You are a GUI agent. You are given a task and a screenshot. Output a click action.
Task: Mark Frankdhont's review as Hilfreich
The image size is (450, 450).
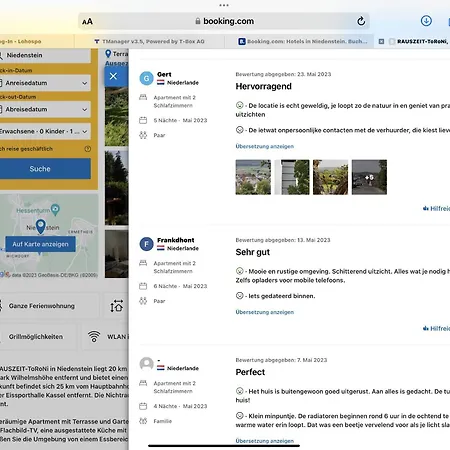[x=436, y=329]
